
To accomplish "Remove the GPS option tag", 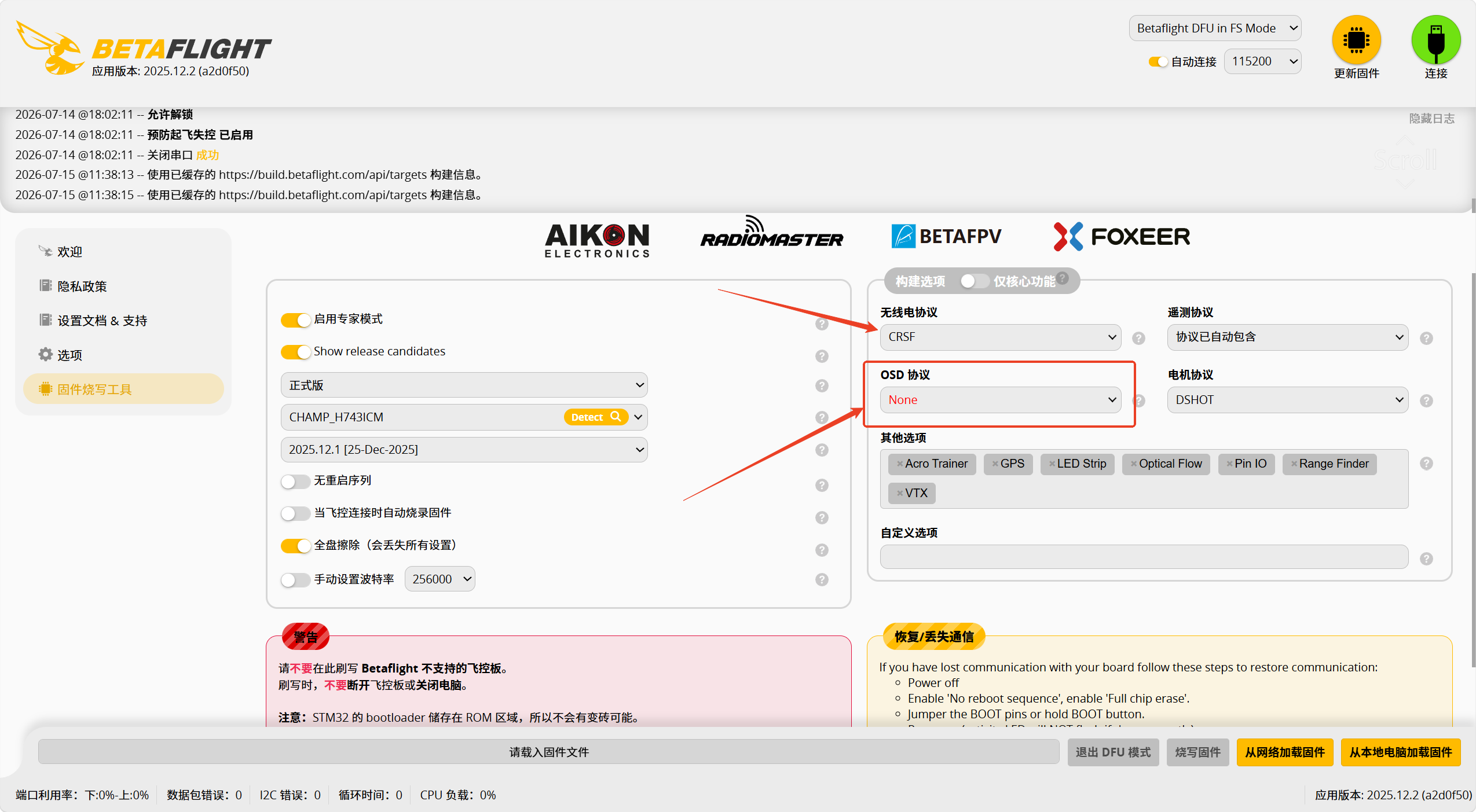I will pyautogui.click(x=995, y=464).
